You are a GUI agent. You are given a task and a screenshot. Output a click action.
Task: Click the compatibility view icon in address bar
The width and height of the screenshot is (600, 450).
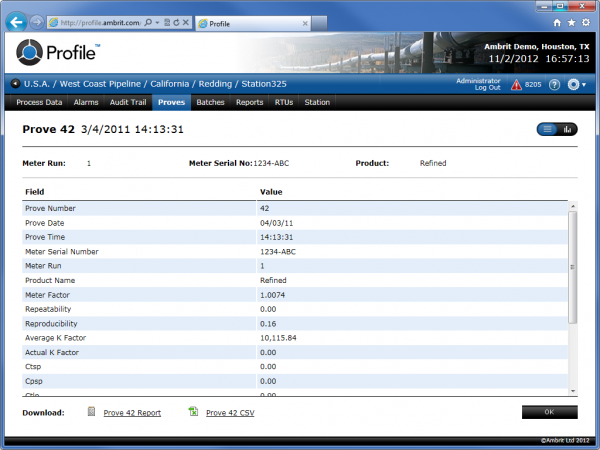[167, 23]
